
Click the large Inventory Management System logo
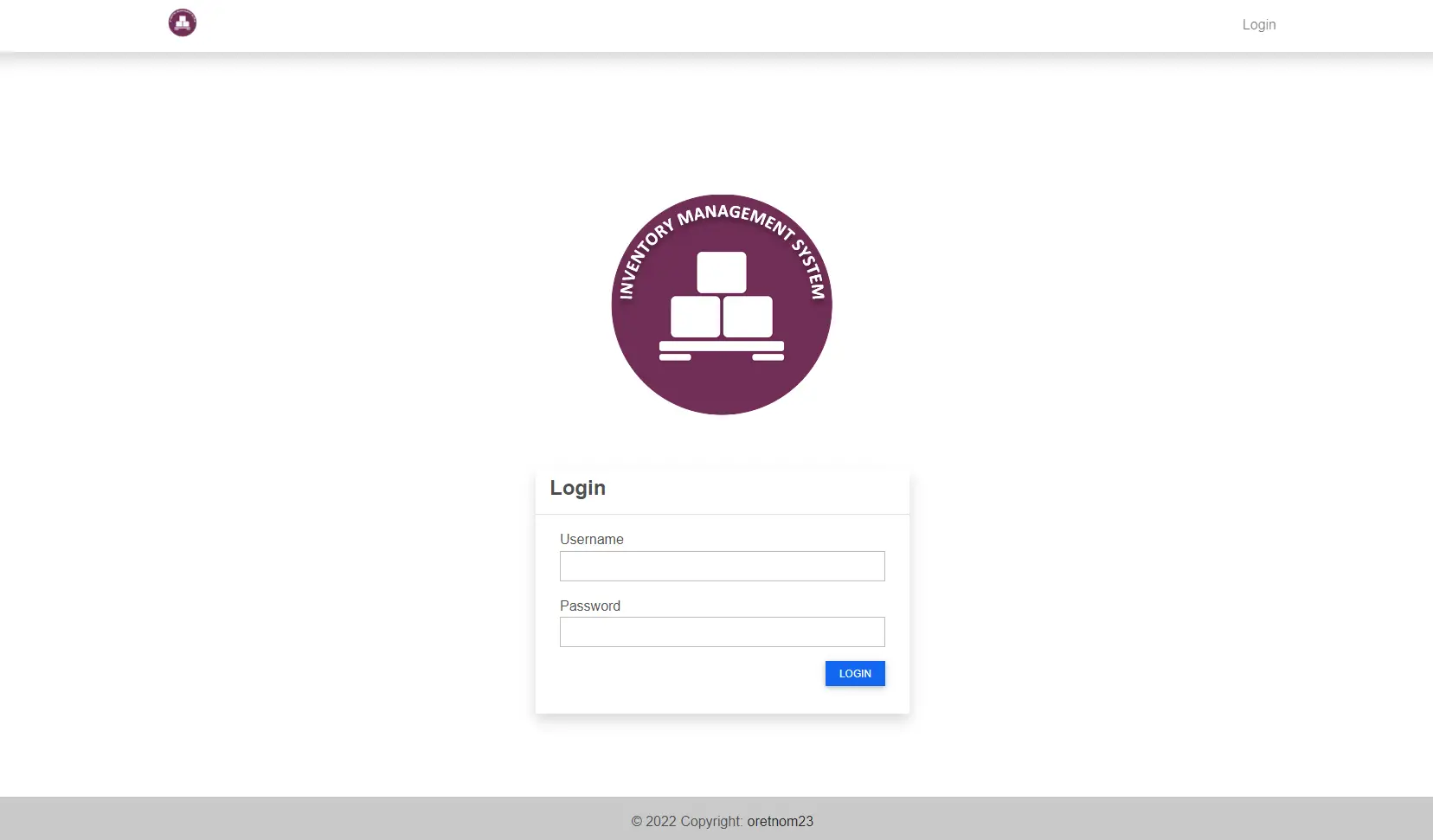coord(722,305)
